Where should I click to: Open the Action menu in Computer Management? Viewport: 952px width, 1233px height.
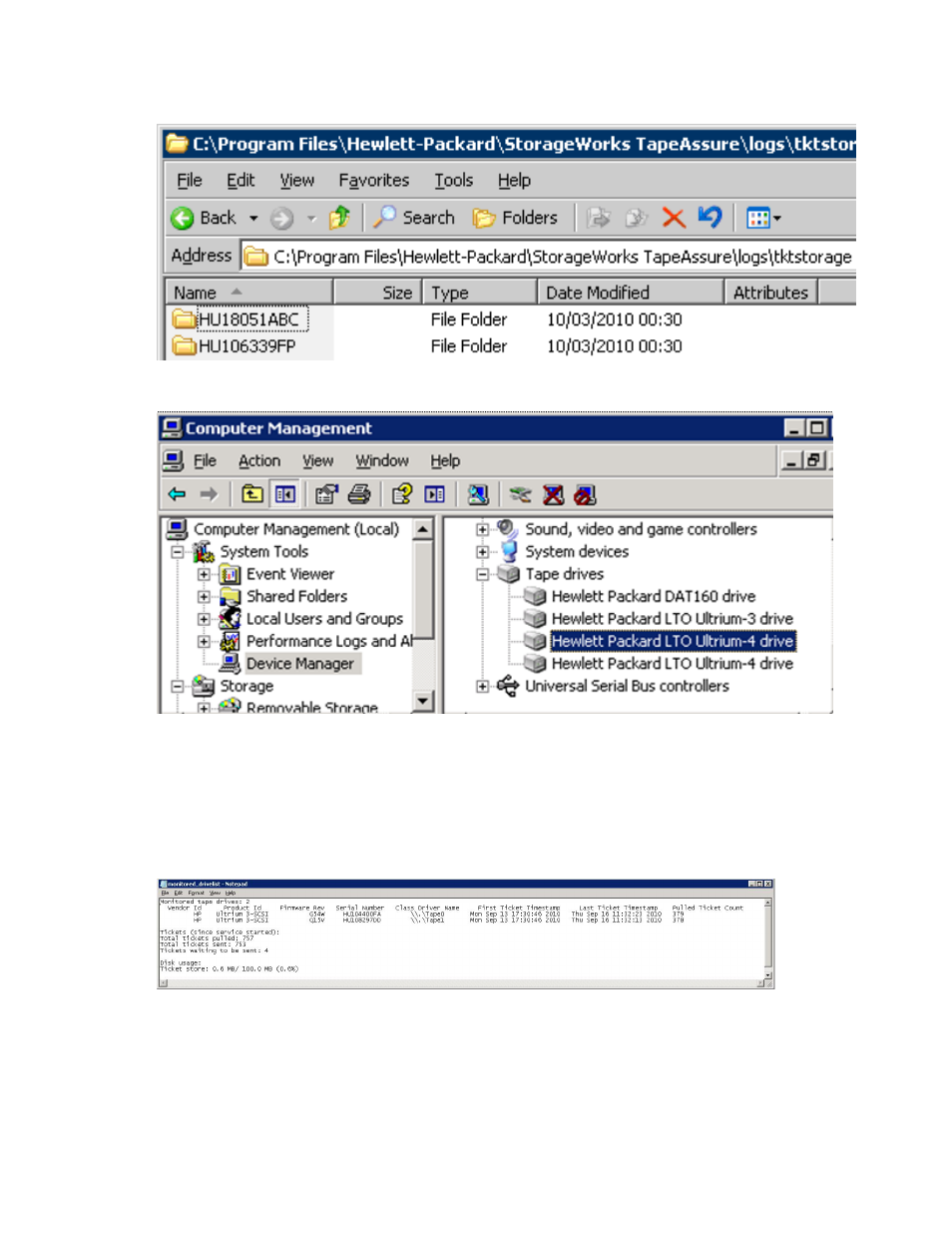[x=259, y=461]
